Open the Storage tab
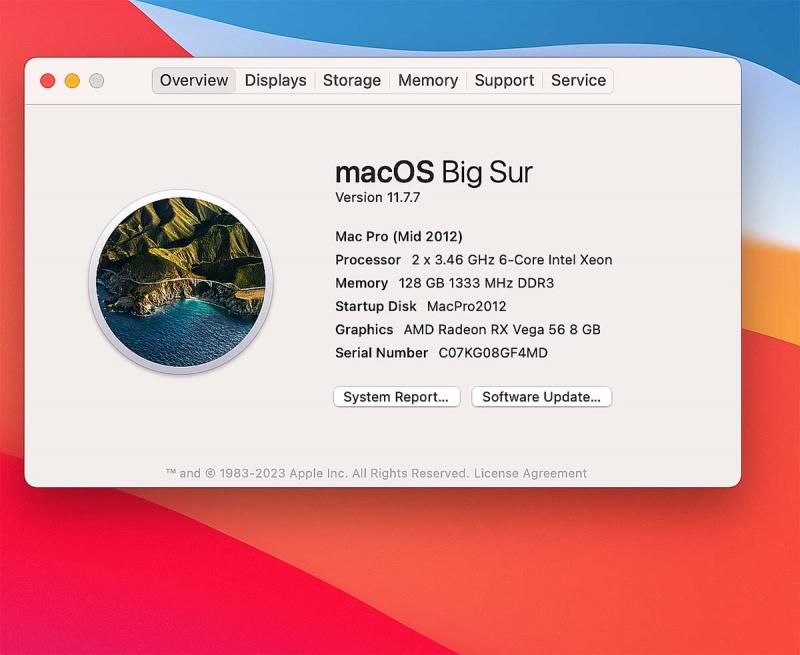This screenshot has height=655, width=800. [x=352, y=81]
